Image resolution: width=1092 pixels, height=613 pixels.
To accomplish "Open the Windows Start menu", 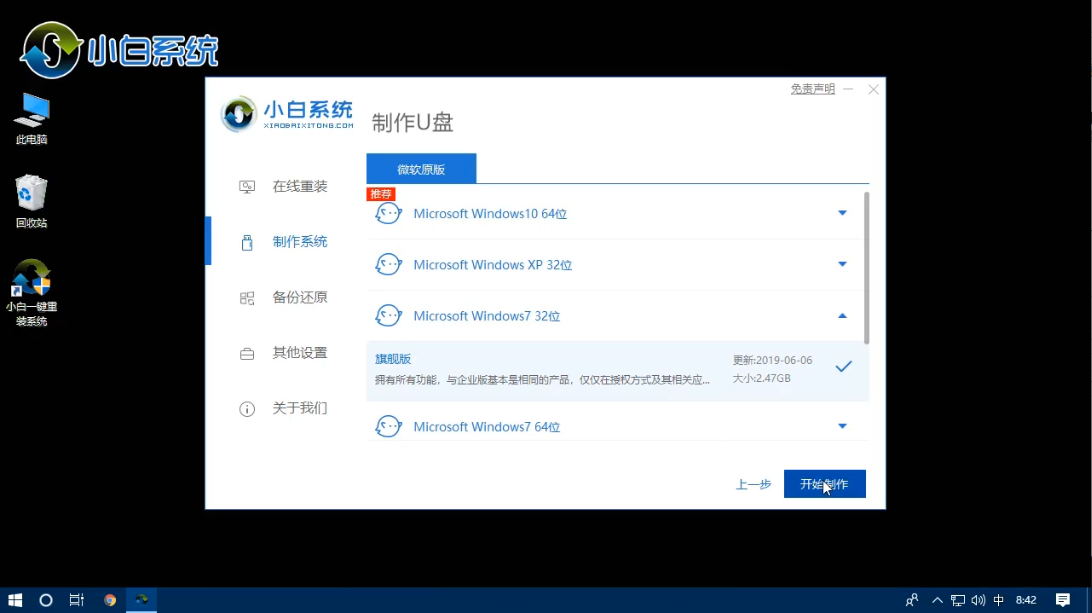I will coord(15,600).
